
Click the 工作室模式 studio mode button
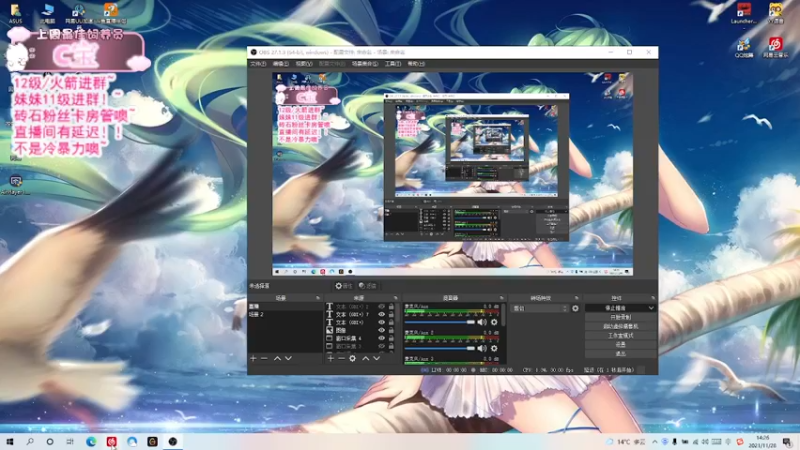(620, 336)
